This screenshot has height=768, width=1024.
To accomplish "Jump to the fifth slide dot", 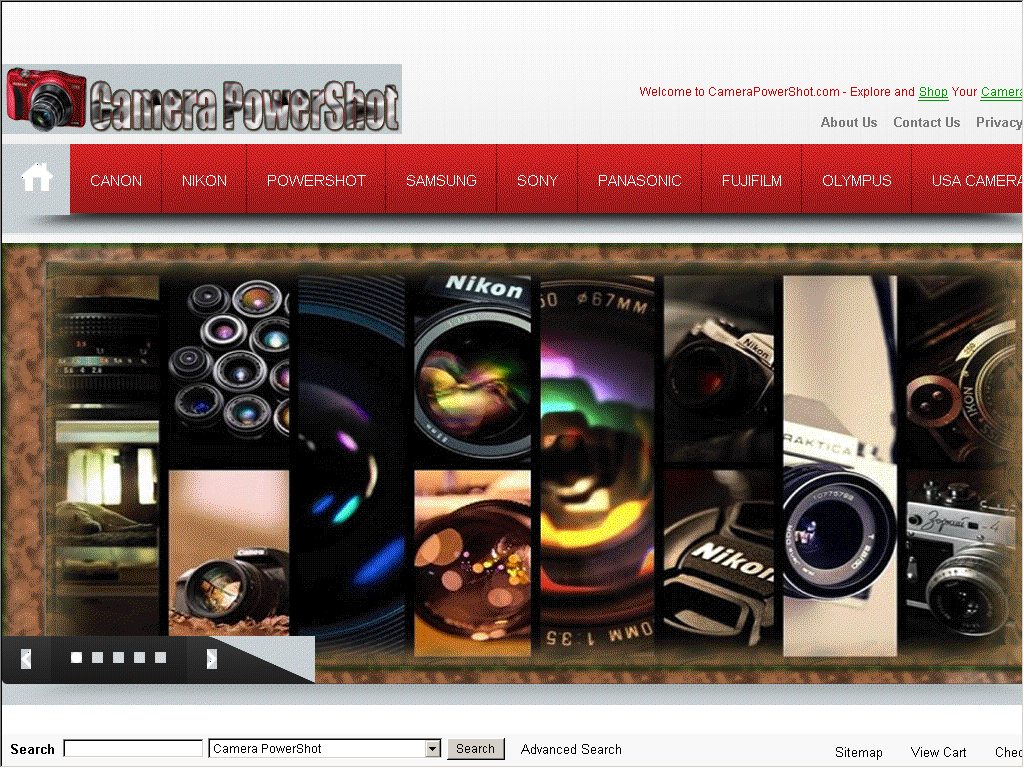I will click(160, 658).
